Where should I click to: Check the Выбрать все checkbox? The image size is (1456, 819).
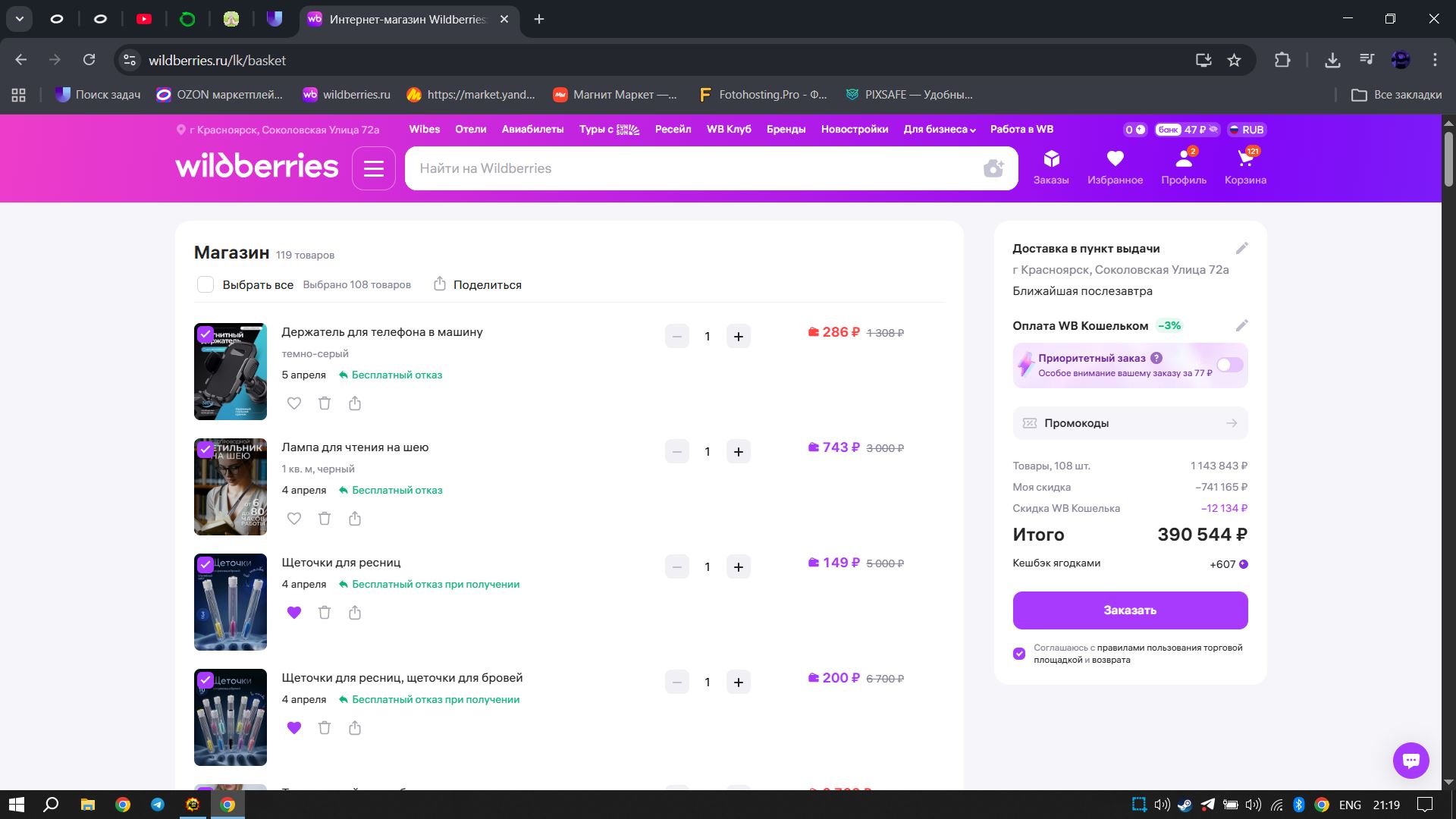[206, 285]
